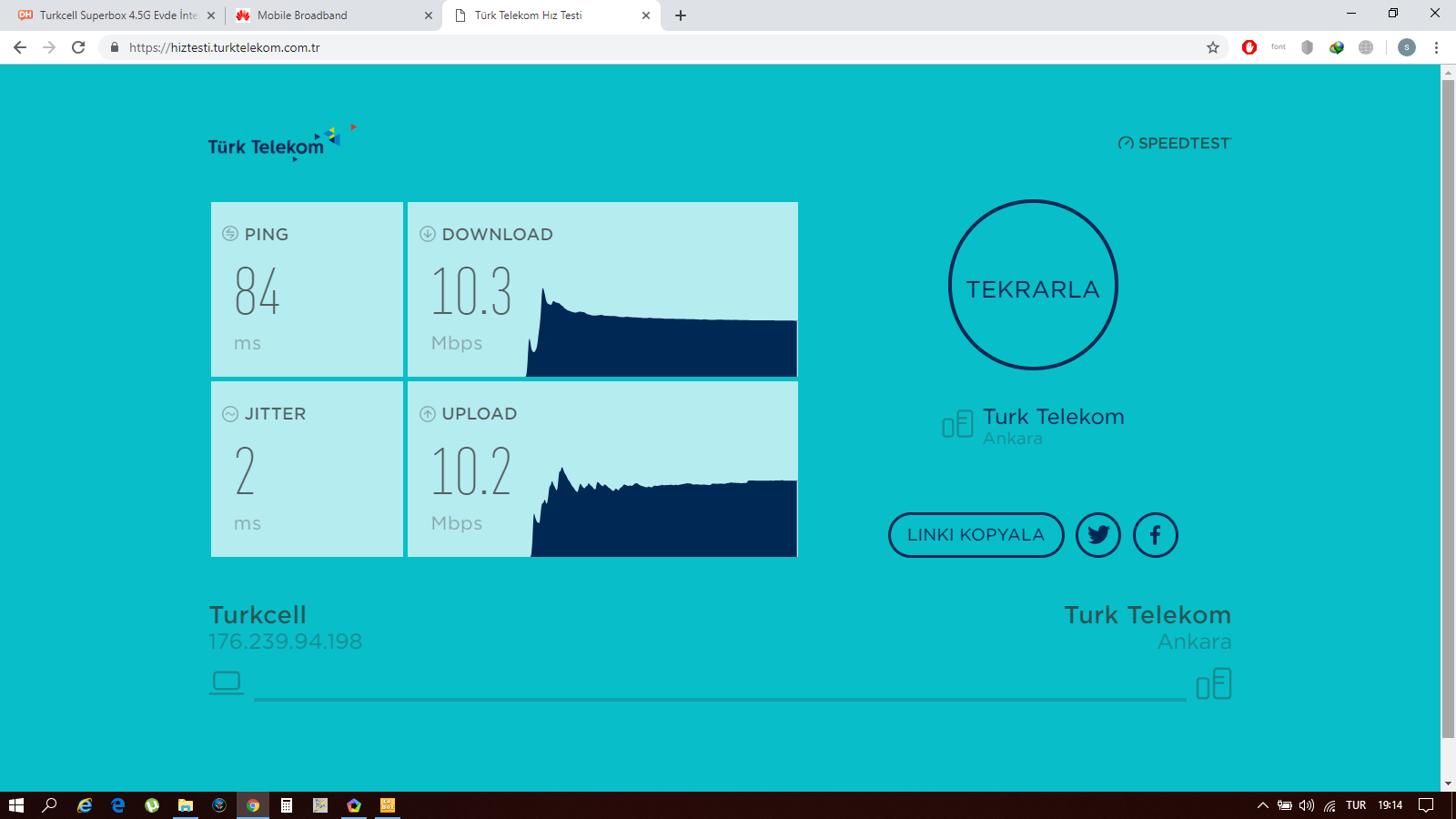Click the Türk Telekom logo

point(281,143)
